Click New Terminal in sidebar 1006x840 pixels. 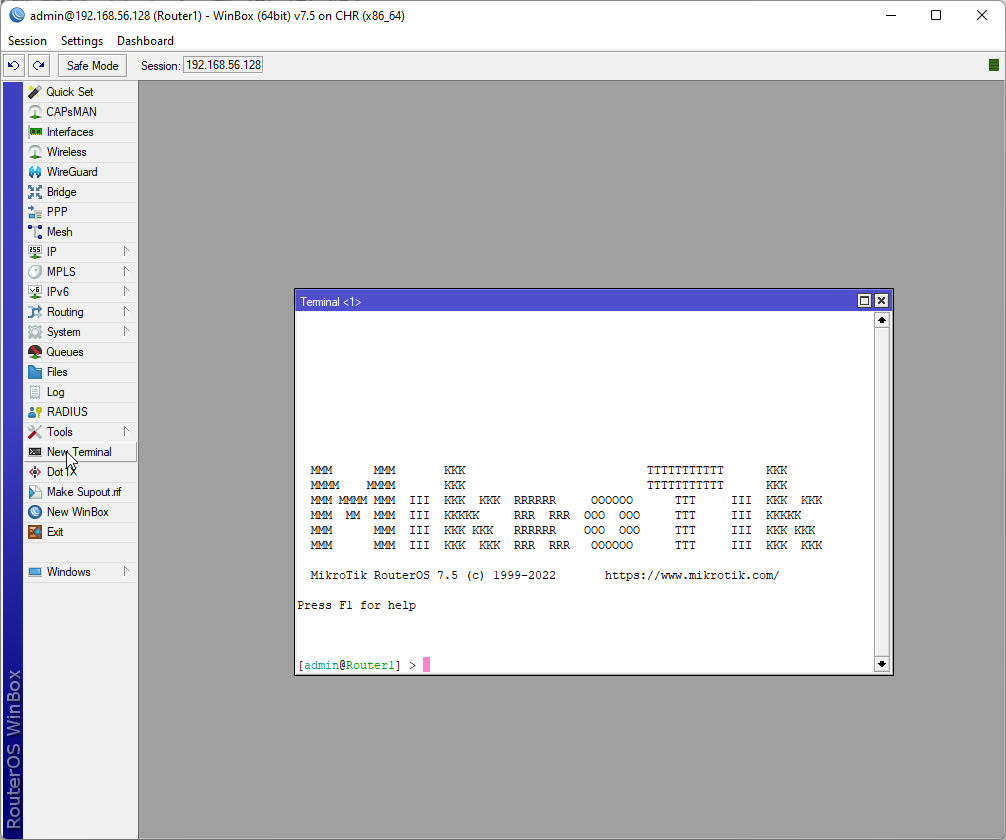[x=79, y=452]
